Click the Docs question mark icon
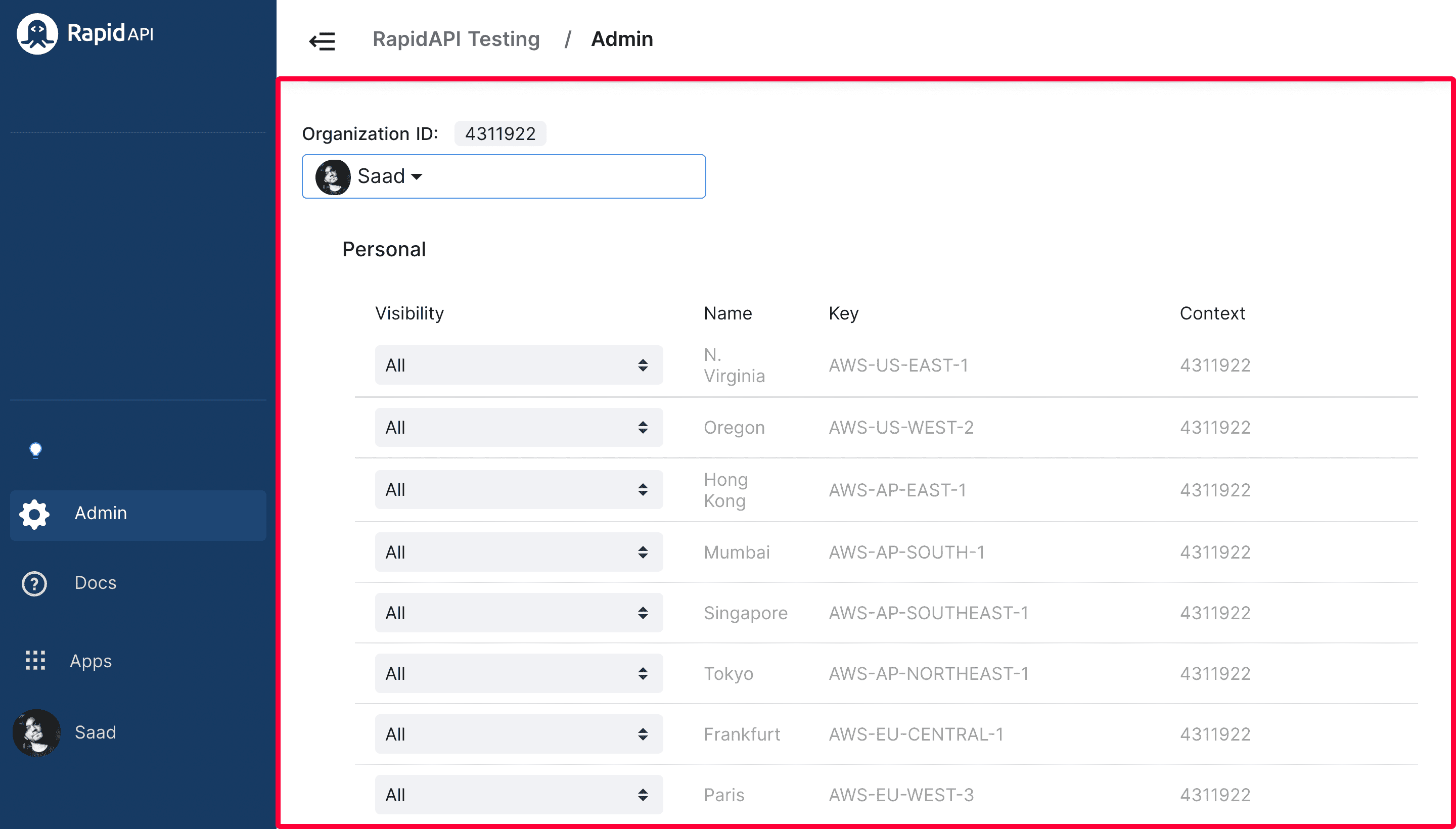The width and height of the screenshot is (1456, 829). pyautogui.click(x=34, y=584)
